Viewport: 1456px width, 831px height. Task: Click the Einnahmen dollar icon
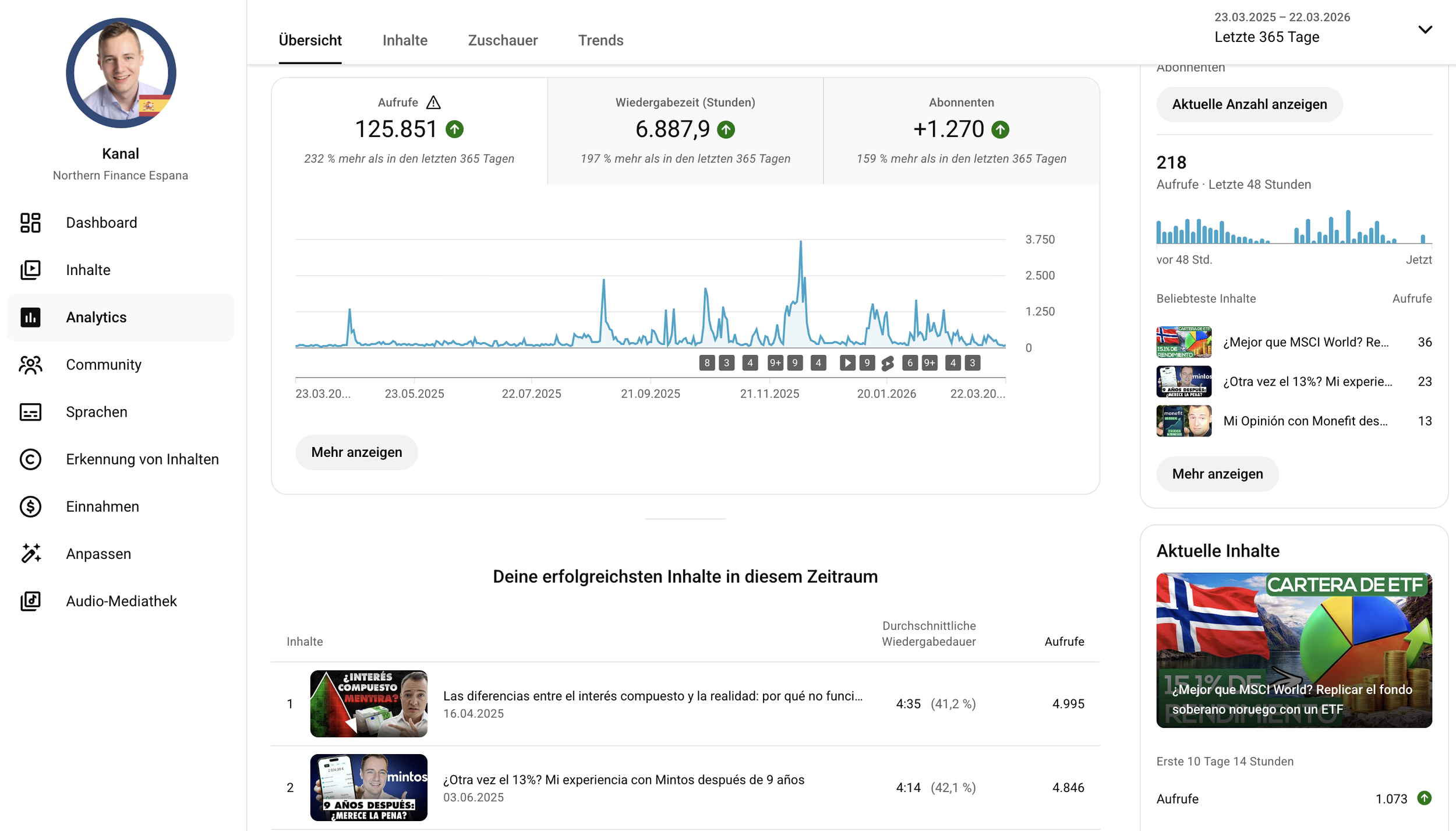30,506
